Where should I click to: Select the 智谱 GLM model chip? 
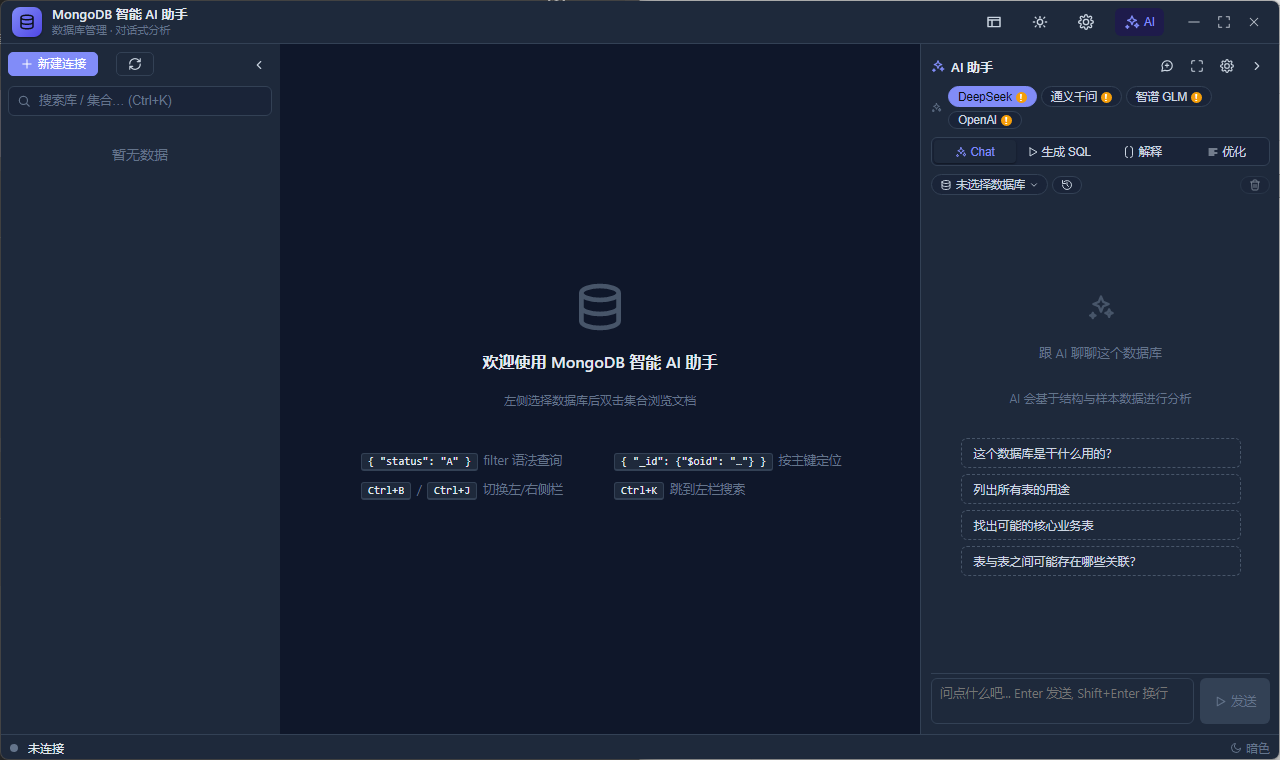pos(1168,97)
